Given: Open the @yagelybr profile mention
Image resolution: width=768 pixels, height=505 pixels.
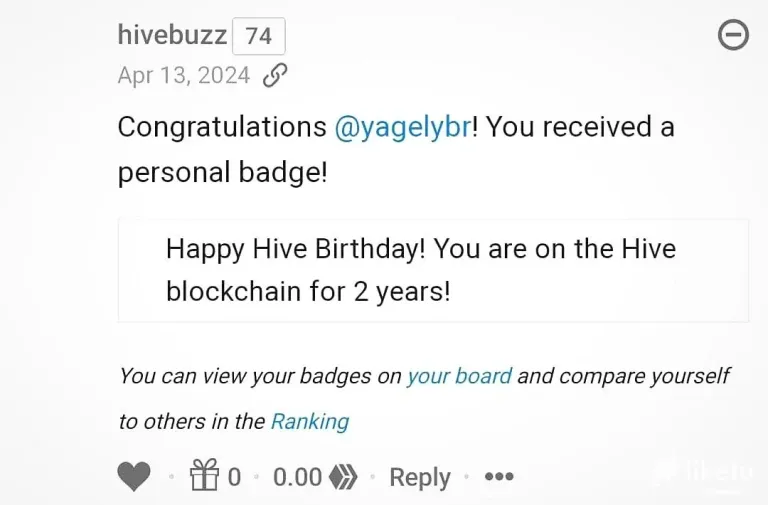Looking at the screenshot, I should (x=404, y=127).
